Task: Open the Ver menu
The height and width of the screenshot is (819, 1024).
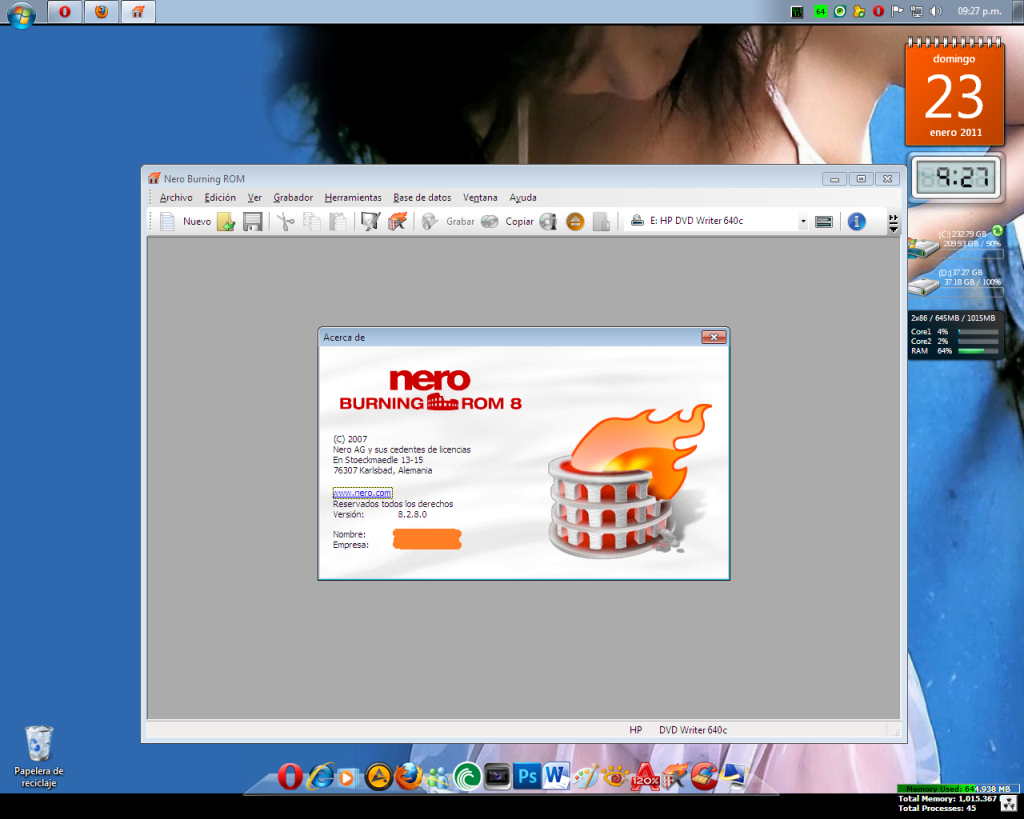Action: 255,197
